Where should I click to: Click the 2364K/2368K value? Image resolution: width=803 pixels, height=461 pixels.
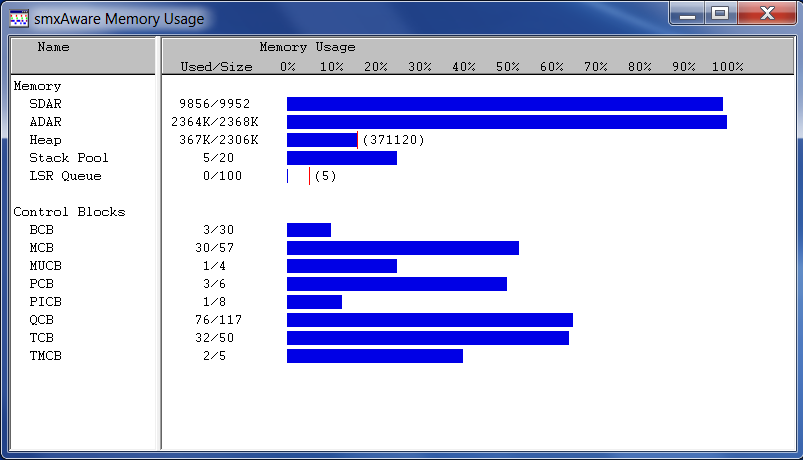(215, 122)
